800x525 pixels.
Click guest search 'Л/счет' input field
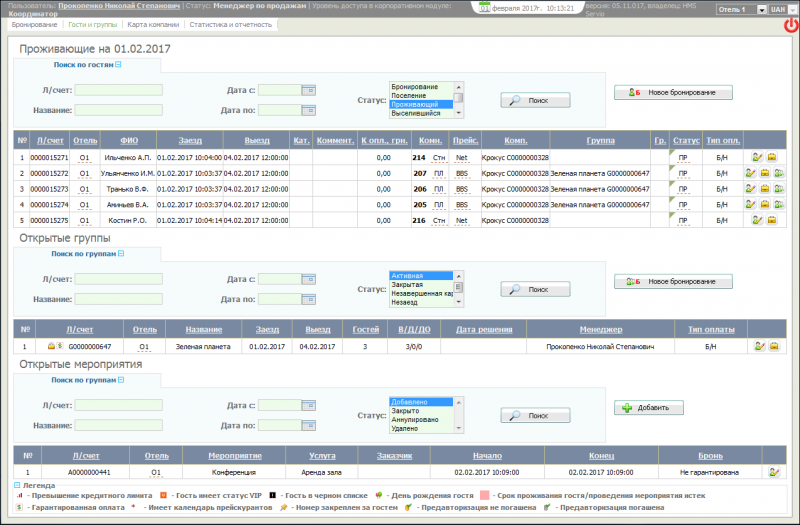tap(118, 91)
